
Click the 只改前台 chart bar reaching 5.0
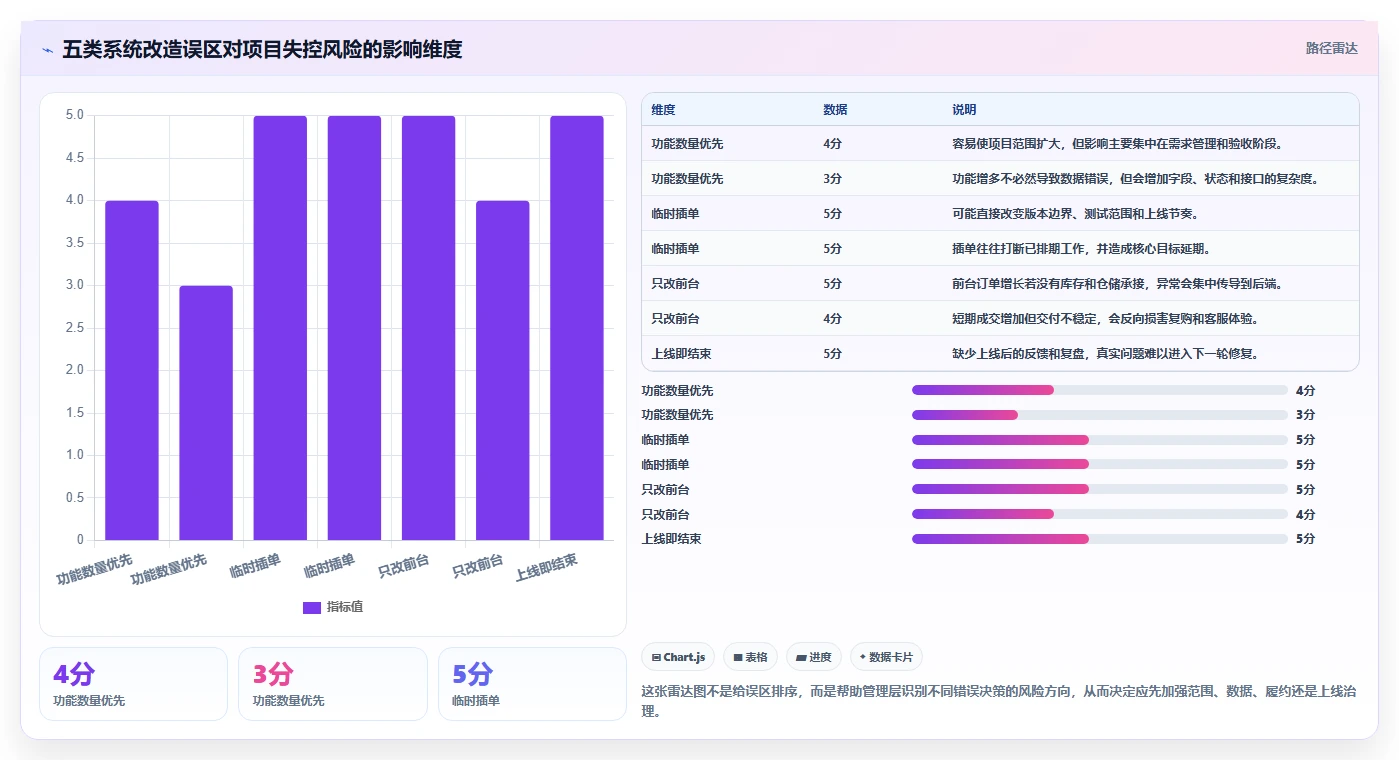(429, 328)
